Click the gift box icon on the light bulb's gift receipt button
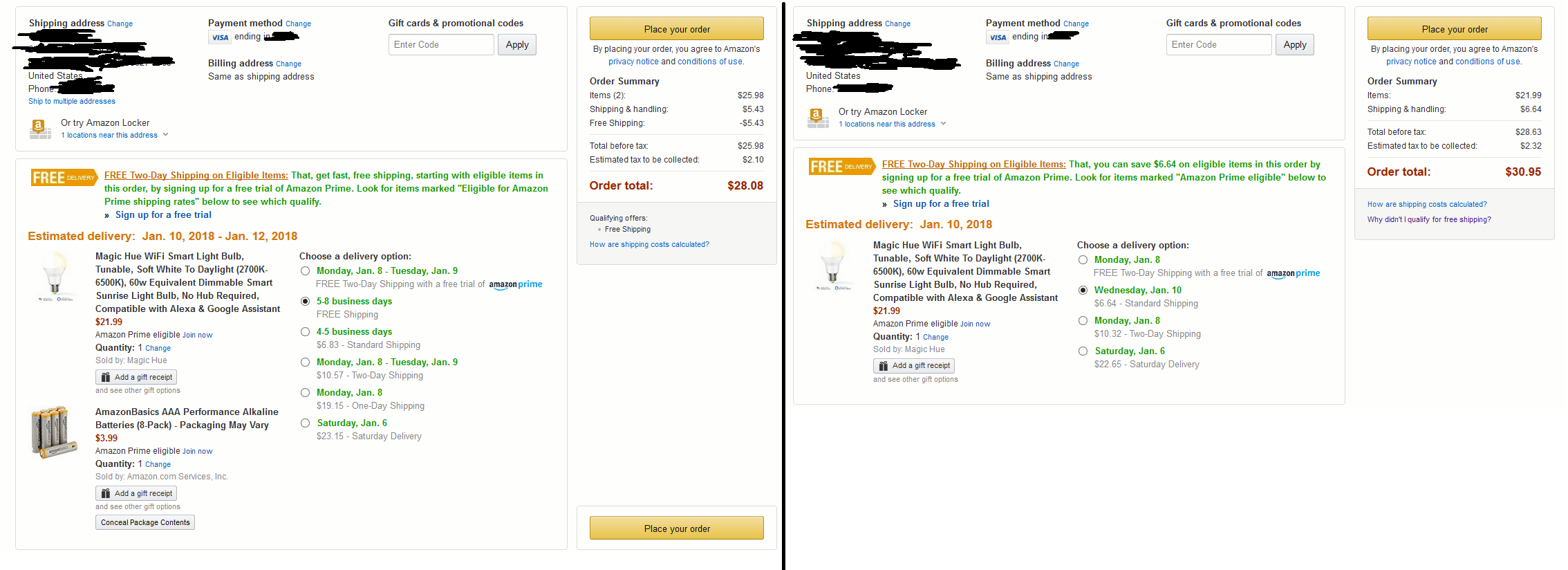Image resolution: width=1568 pixels, height=570 pixels. click(x=105, y=377)
